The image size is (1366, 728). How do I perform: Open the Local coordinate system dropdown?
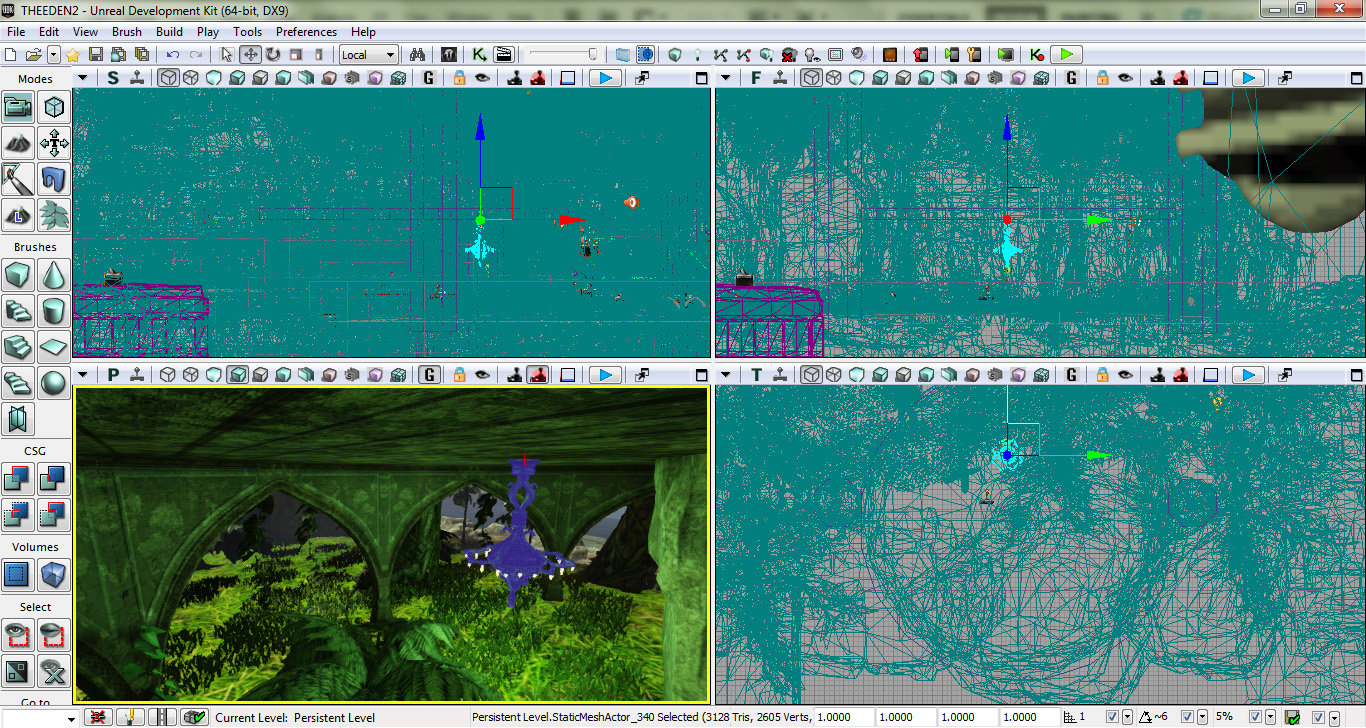pos(369,54)
